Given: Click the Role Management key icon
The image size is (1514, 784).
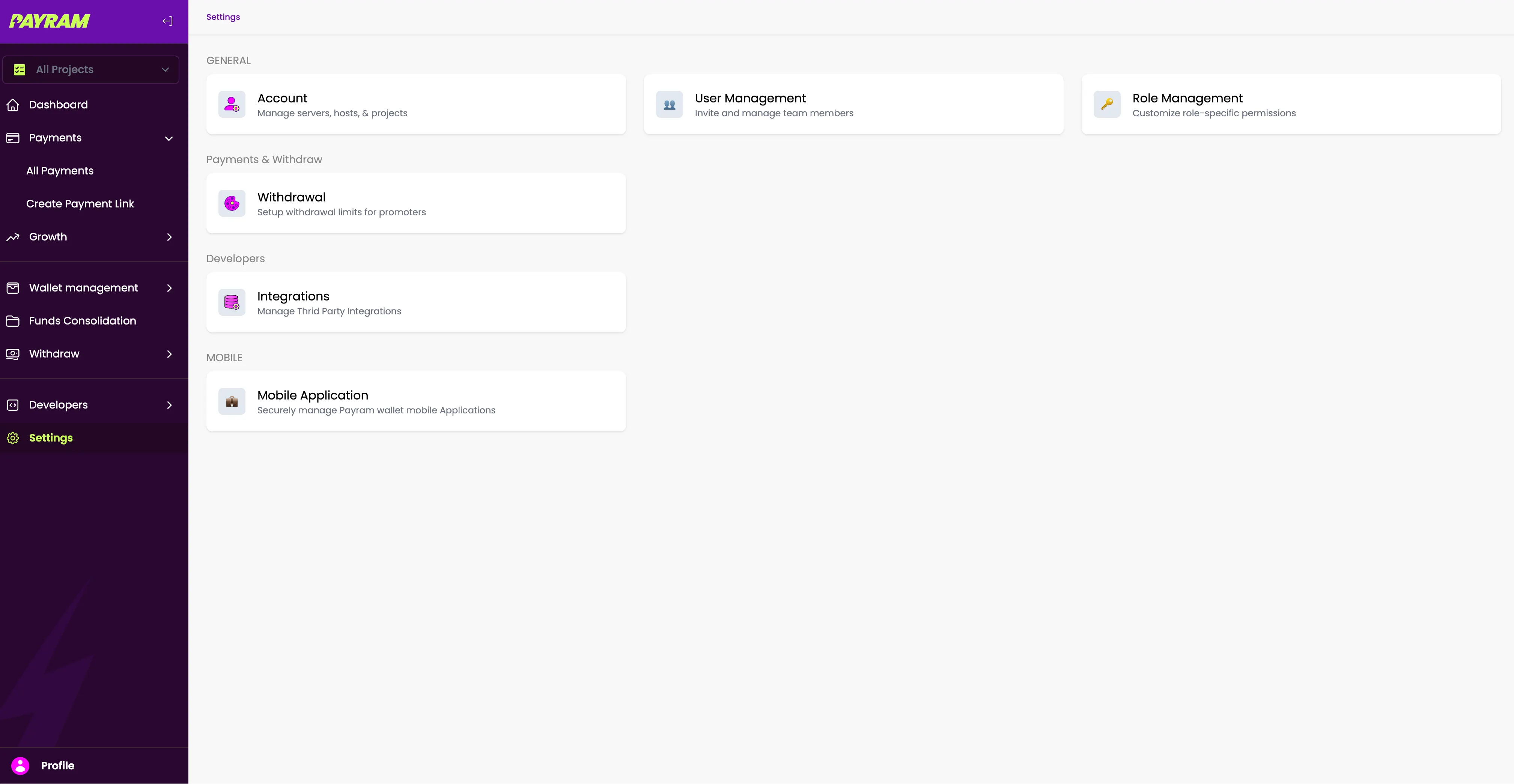Looking at the screenshot, I should (x=1107, y=105).
